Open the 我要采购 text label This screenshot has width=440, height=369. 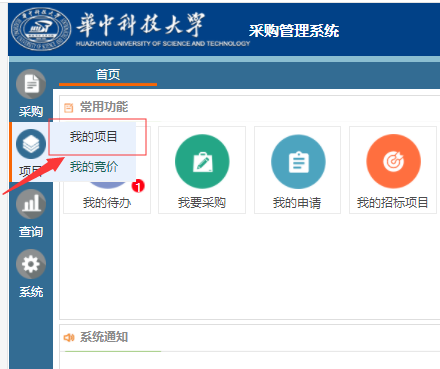click(202, 202)
